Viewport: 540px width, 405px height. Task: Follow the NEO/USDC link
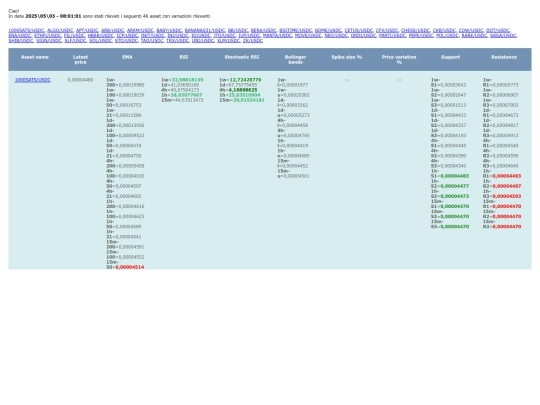(336, 35)
